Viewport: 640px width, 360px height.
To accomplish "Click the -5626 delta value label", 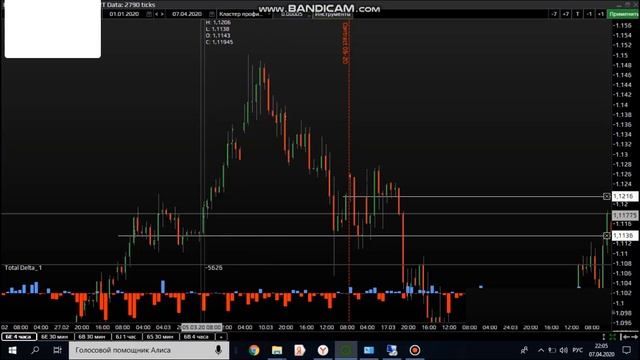I will (214, 268).
